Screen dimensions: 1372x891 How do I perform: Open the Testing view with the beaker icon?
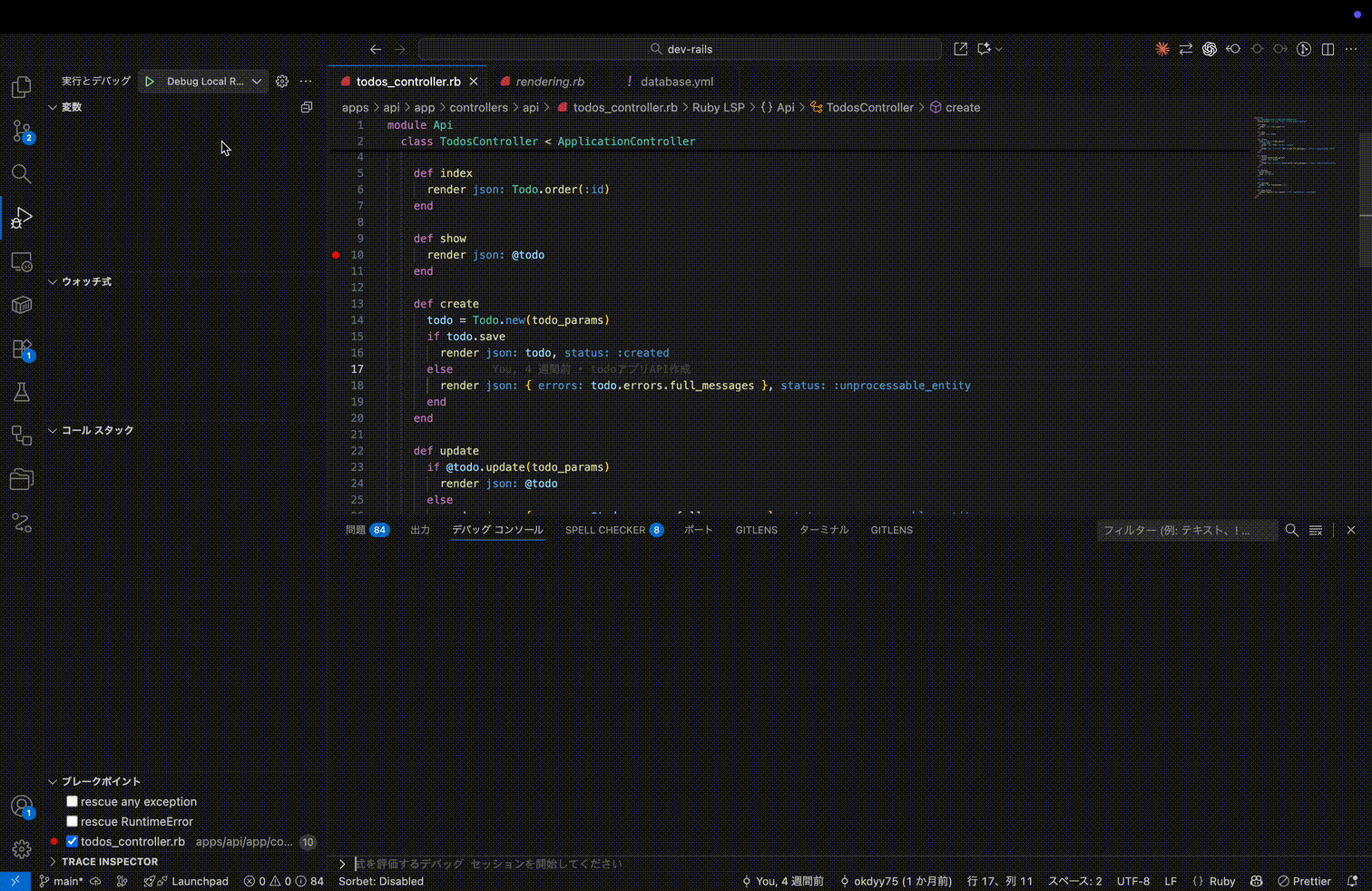21,392
